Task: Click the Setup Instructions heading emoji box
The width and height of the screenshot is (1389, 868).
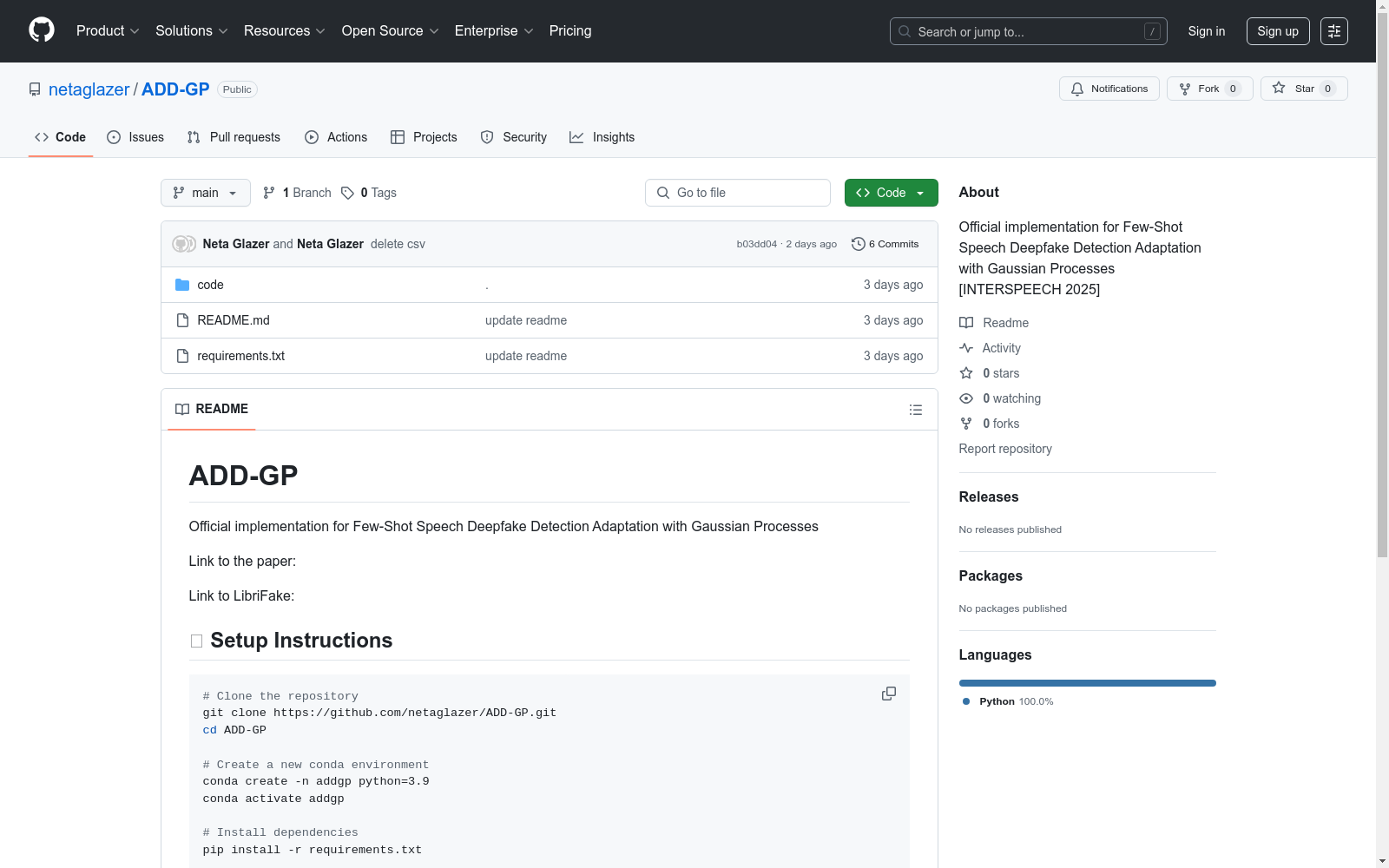Action: click(196, 641)
